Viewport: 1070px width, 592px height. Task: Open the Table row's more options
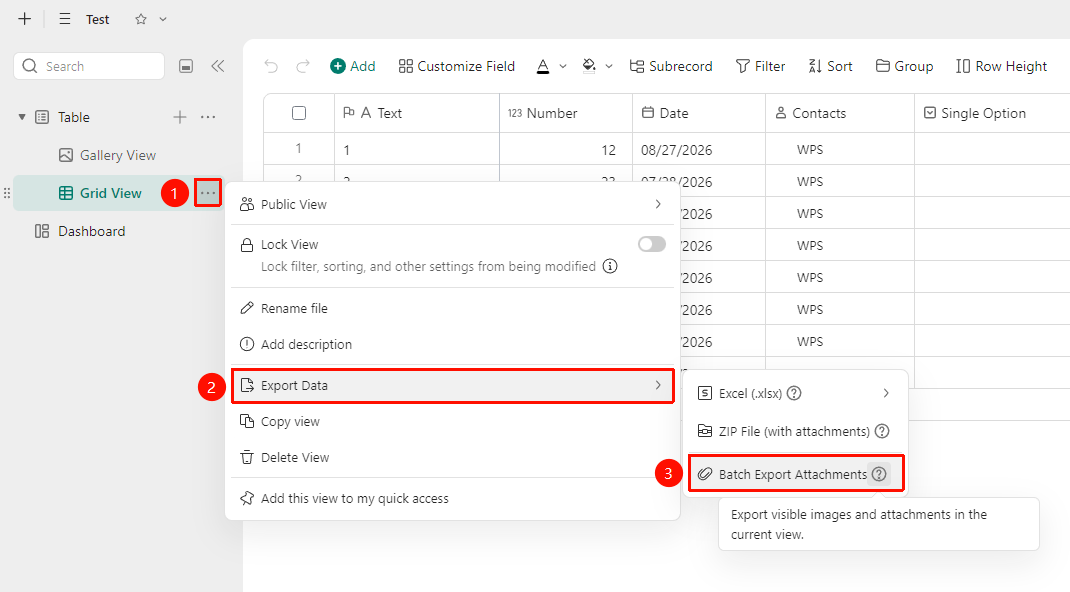coord(208,117)
